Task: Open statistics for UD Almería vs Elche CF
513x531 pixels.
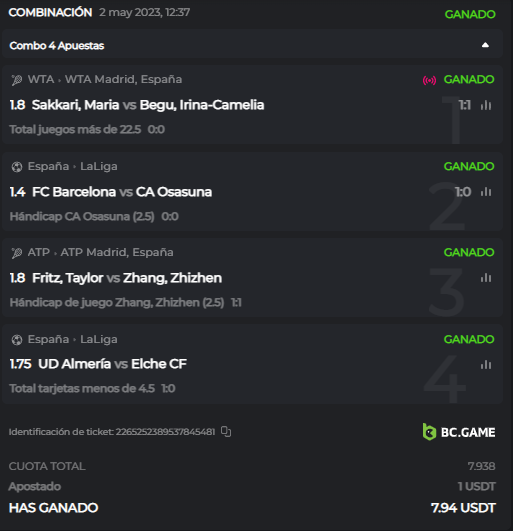Action: [x=486, y=365]
